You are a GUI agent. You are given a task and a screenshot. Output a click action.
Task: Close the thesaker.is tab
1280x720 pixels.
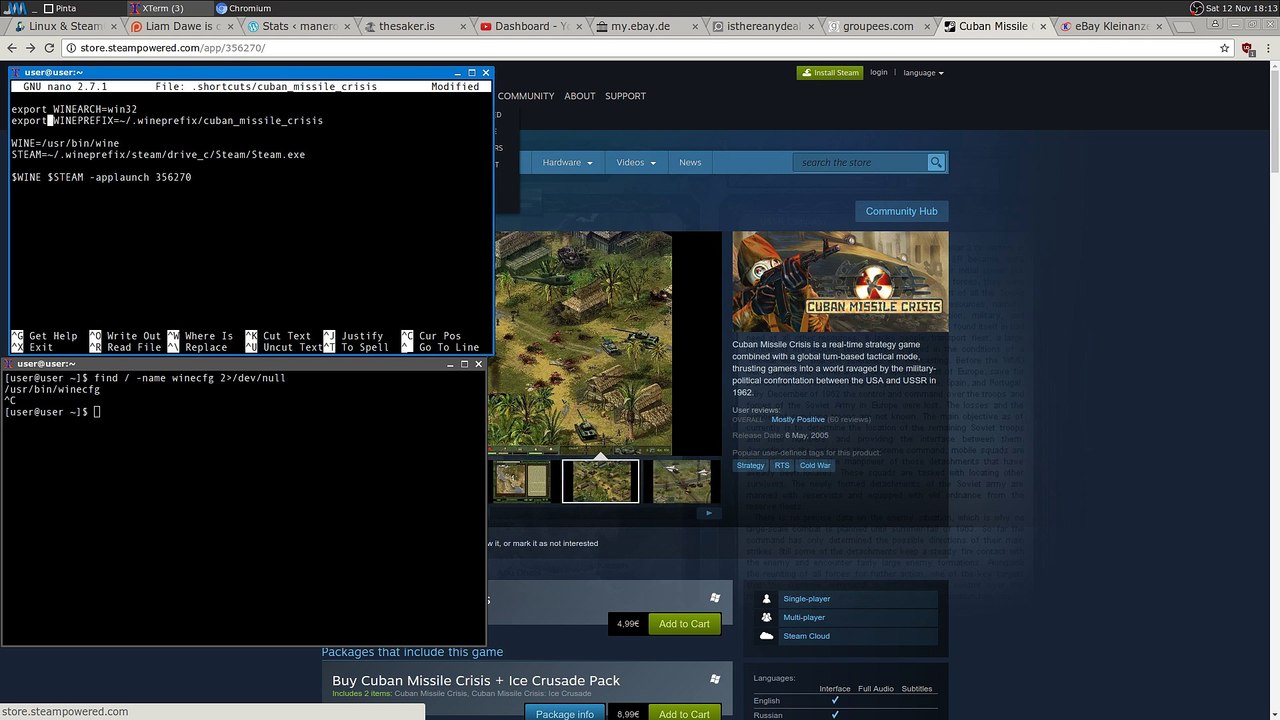pos(461,26)
